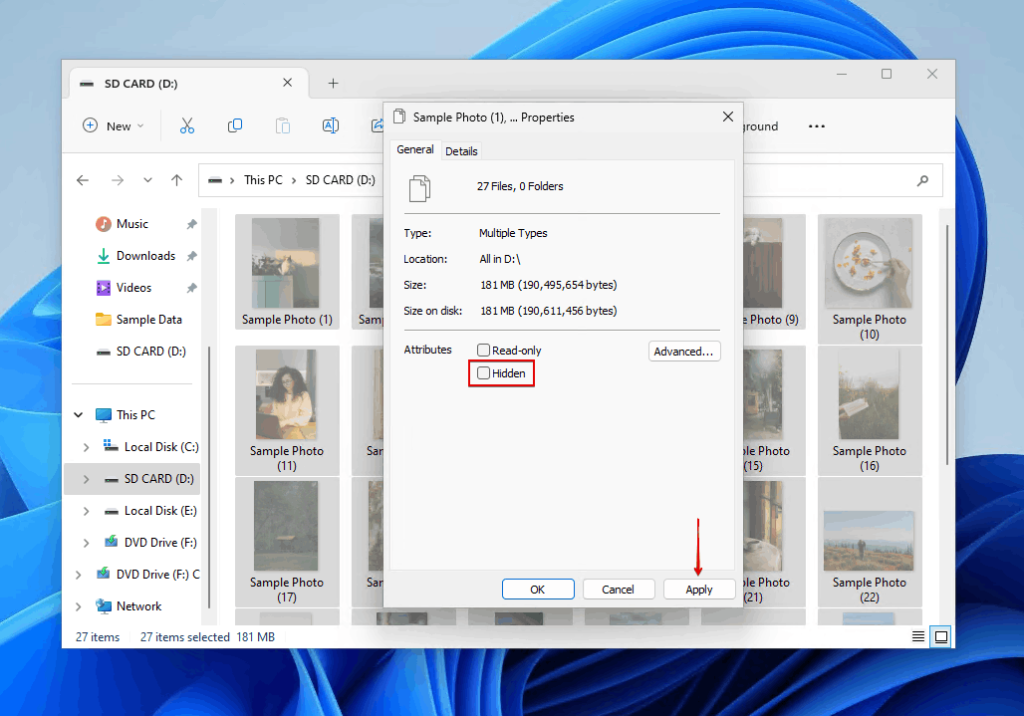The height and width of the screenshot is (716, 1024).
Task: Open the New dropdown menu
Action: point(113,126)
